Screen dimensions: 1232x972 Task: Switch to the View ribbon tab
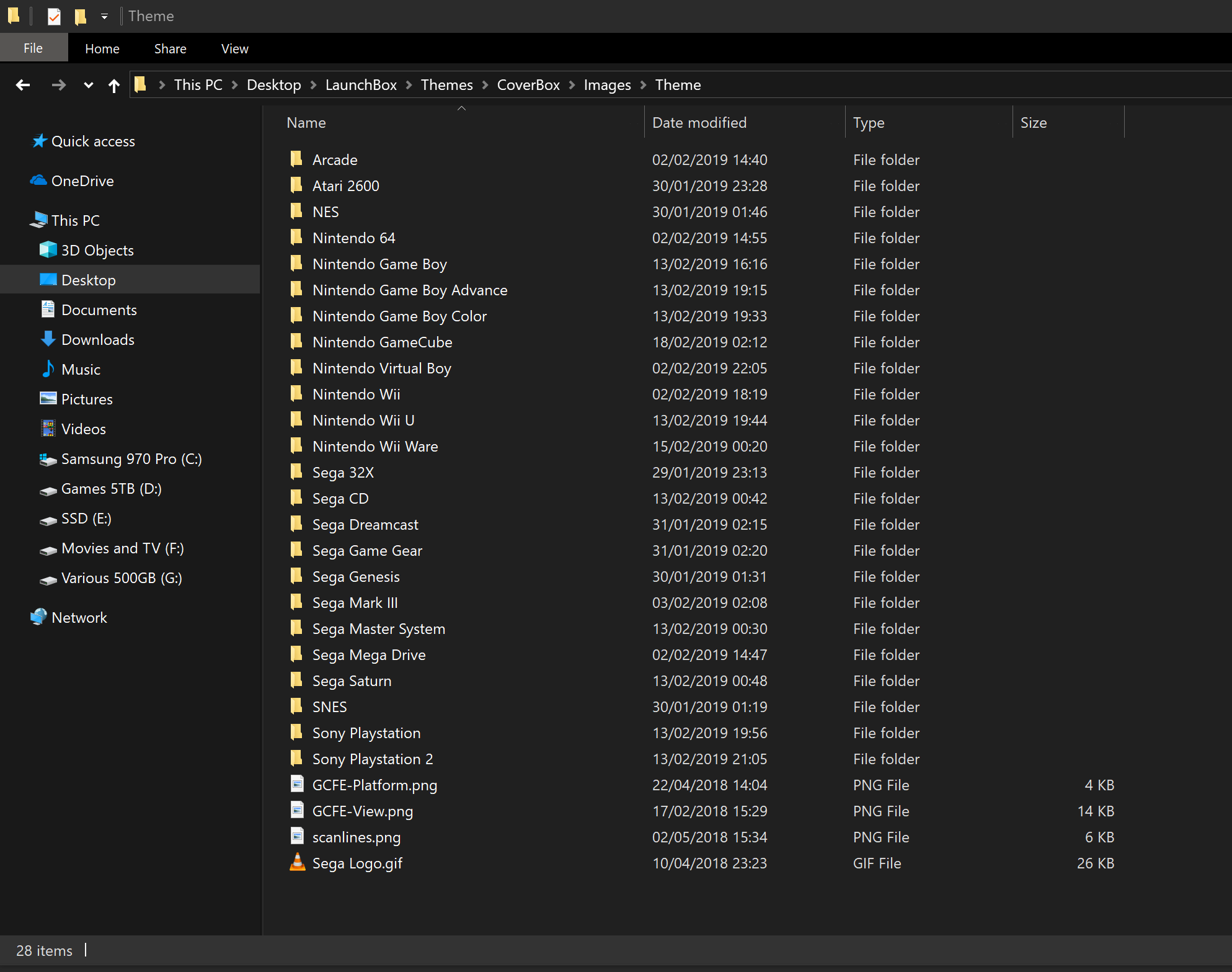[x=235, y=48]
